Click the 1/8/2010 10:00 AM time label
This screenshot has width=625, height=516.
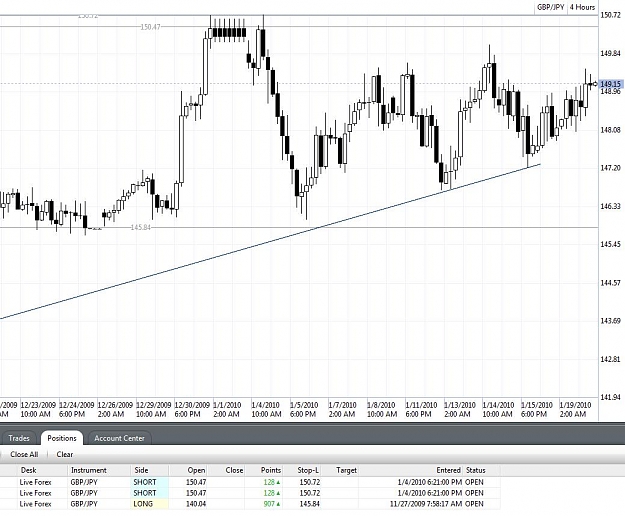[x=382, y=410]
